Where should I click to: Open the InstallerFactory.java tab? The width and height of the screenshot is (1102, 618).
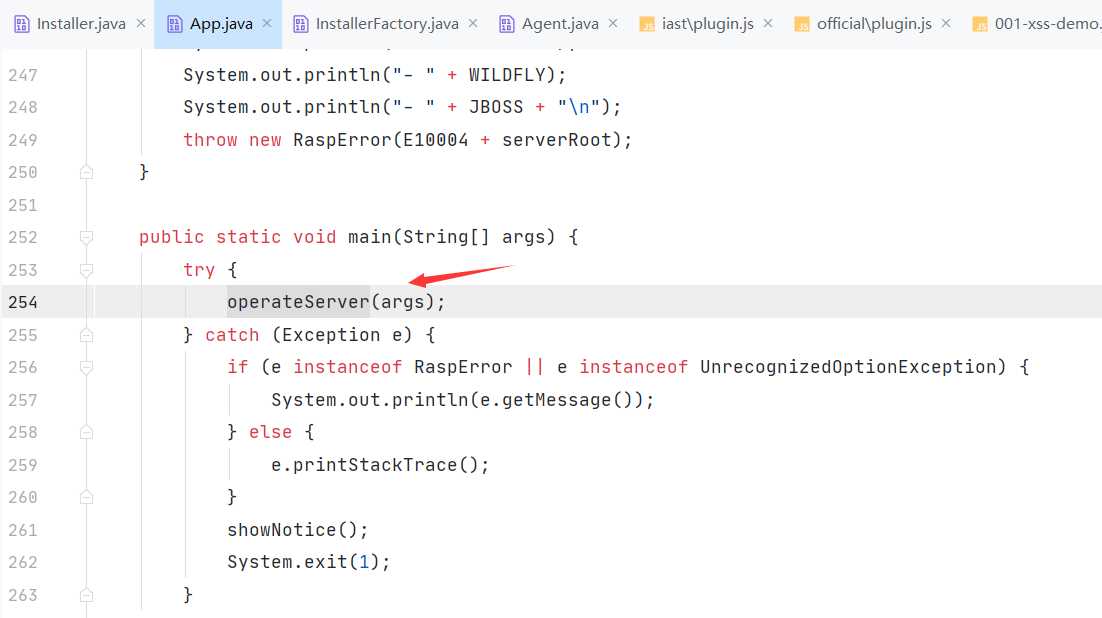tap(387, 24)
